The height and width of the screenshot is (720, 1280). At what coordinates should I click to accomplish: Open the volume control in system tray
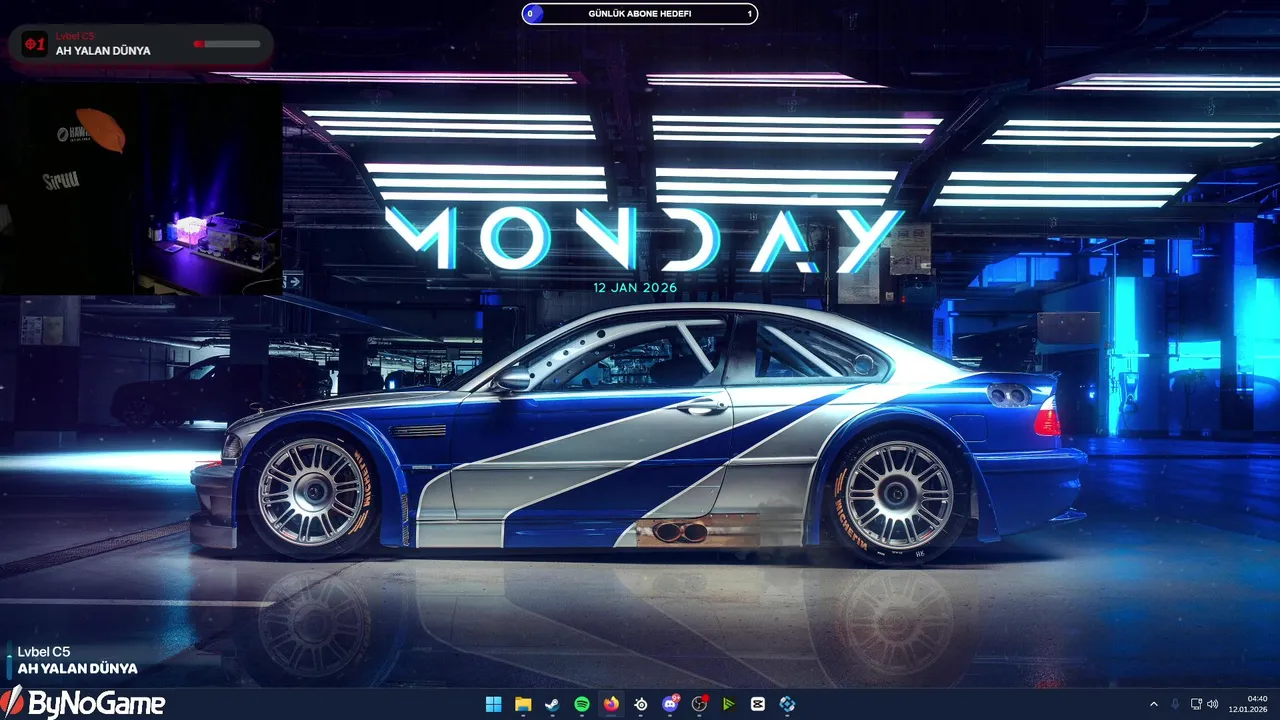tap(1213, 704)
